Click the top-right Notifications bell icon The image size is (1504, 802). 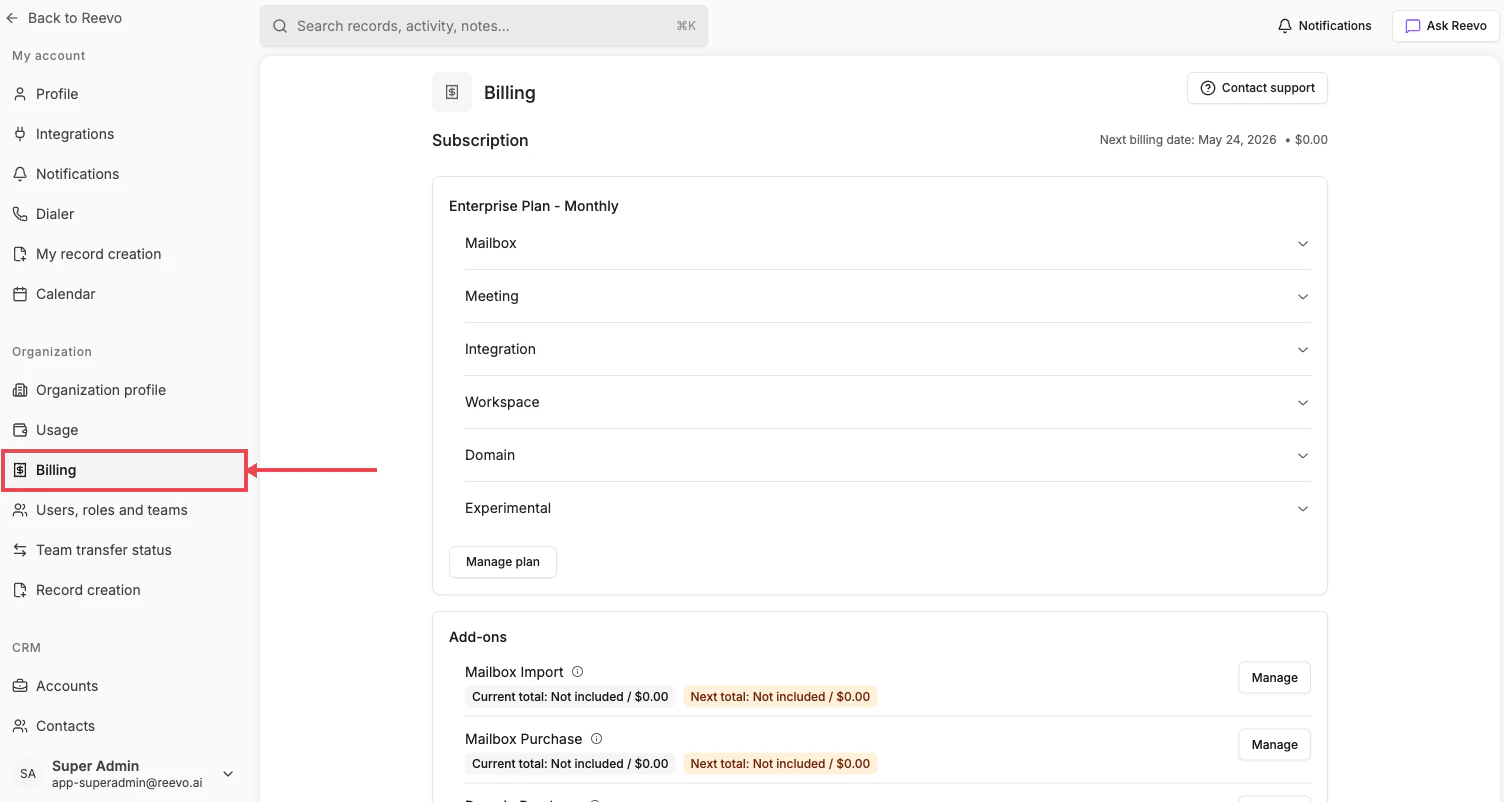pyautogui.click(x=1285, y=26)
